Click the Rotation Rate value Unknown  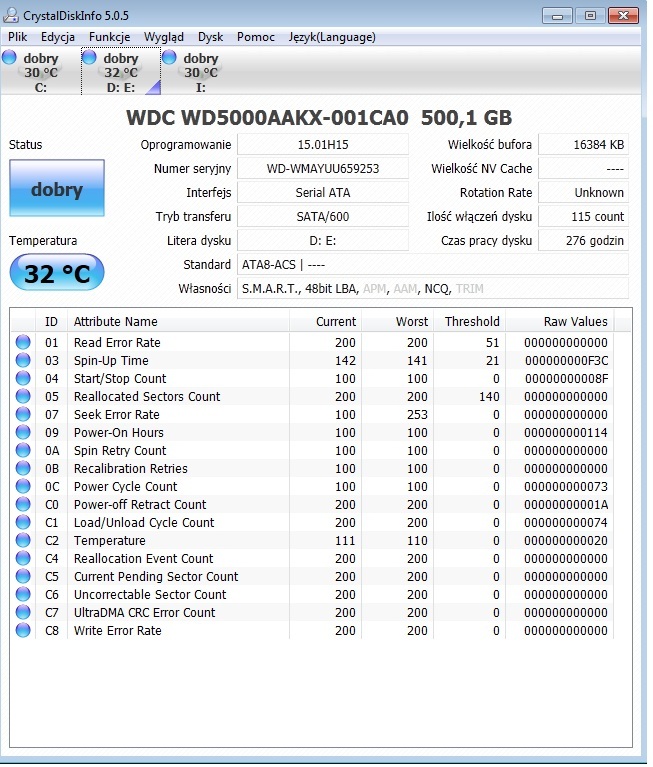pos(584,193)
